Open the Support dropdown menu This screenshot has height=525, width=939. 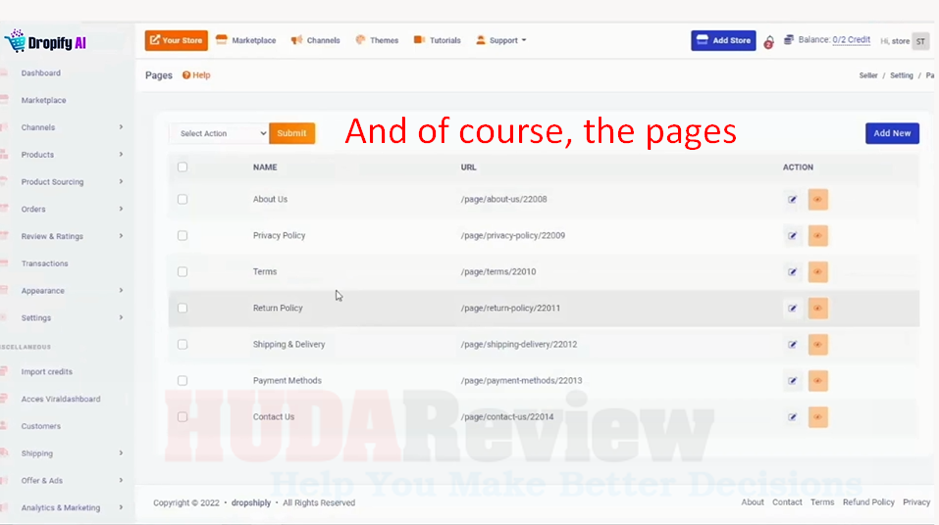click(501, 41)
